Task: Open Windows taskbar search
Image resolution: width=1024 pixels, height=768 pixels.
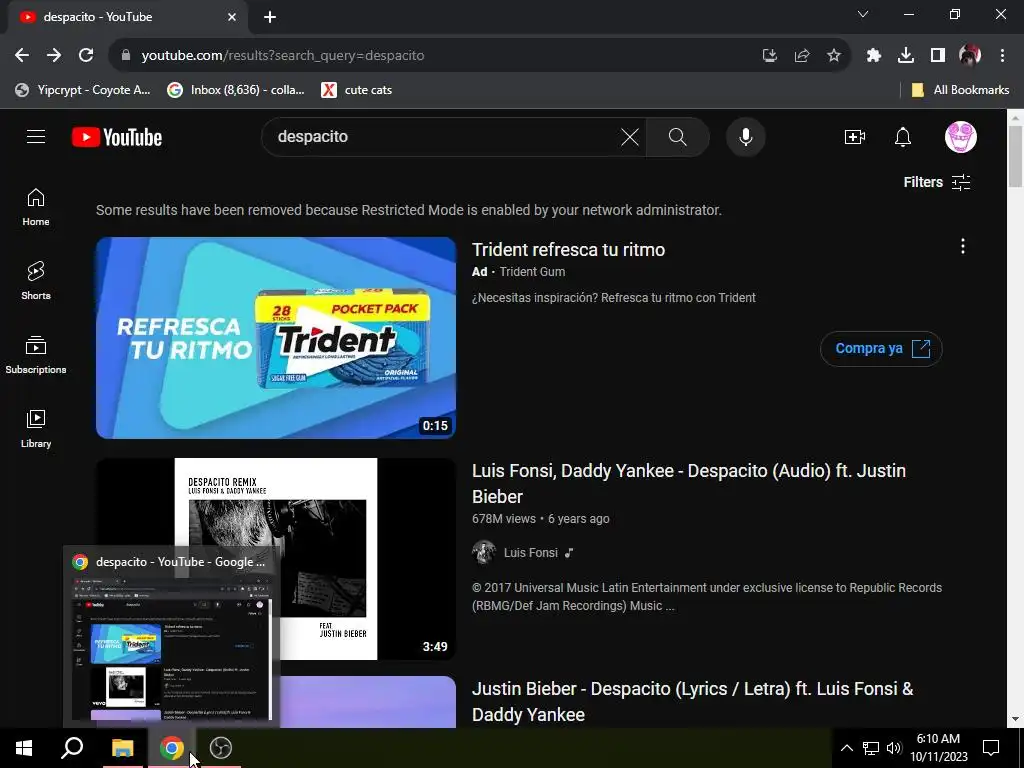Action: click(72, 748)
